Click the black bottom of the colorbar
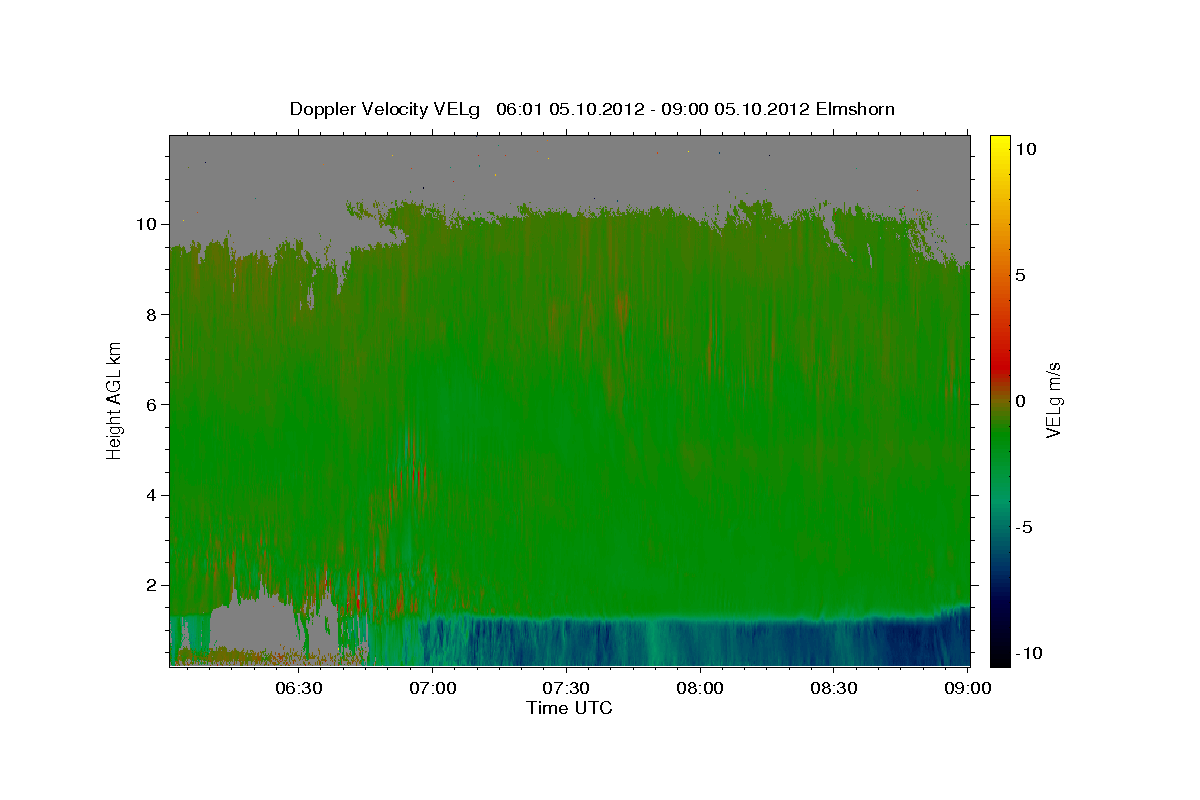This screenshot has width=1200, height=800. click(x=1000, y=657)
